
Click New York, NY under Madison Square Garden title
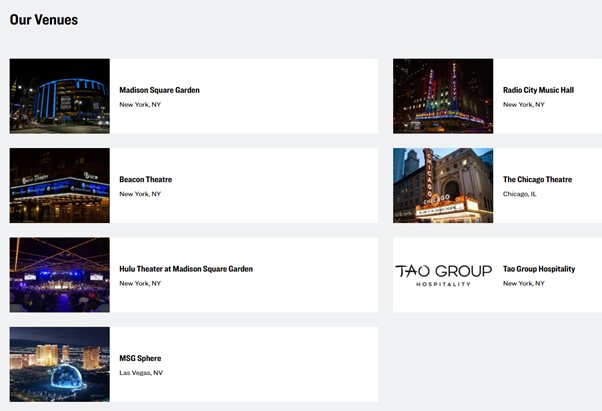pos(140,104)
